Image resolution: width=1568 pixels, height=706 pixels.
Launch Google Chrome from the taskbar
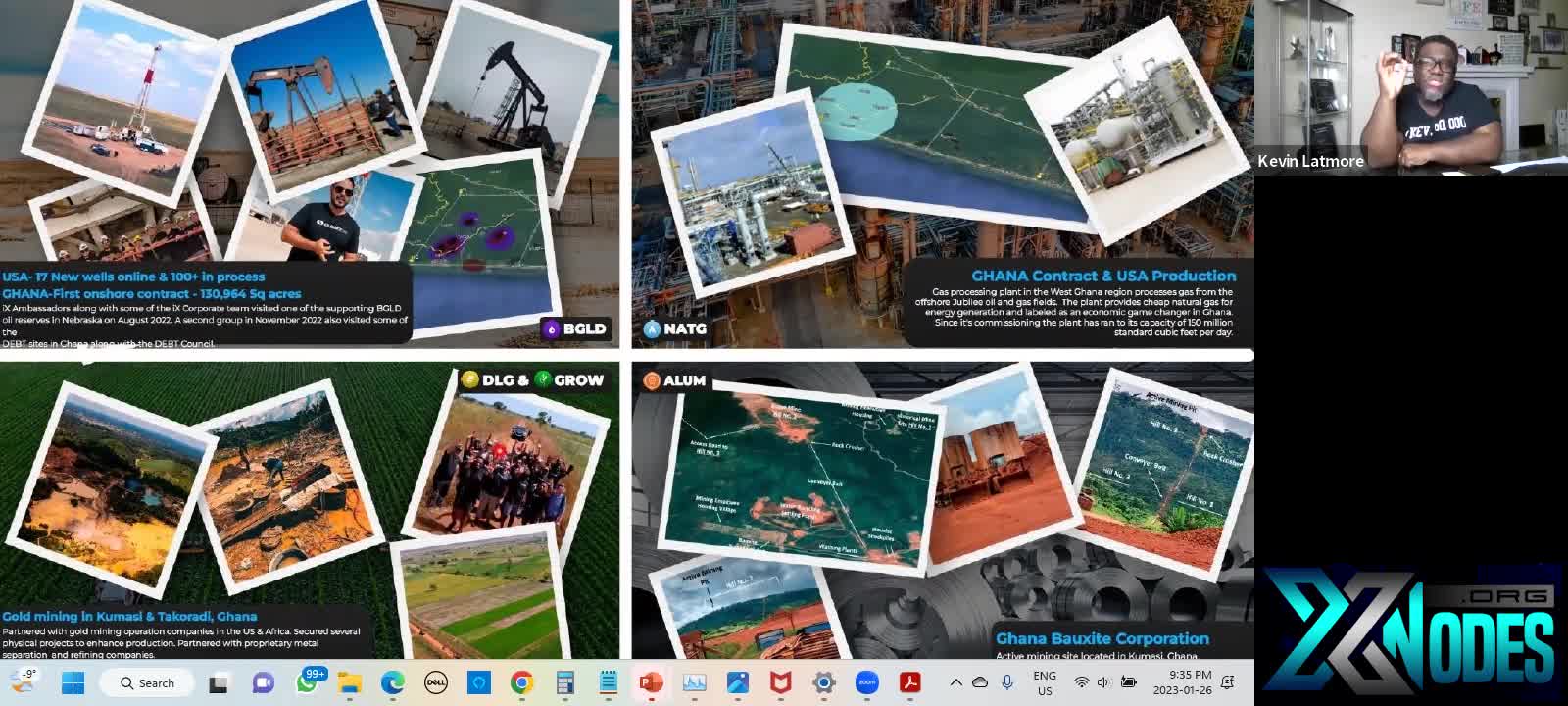pyautogui.click(x=522, y=682)
